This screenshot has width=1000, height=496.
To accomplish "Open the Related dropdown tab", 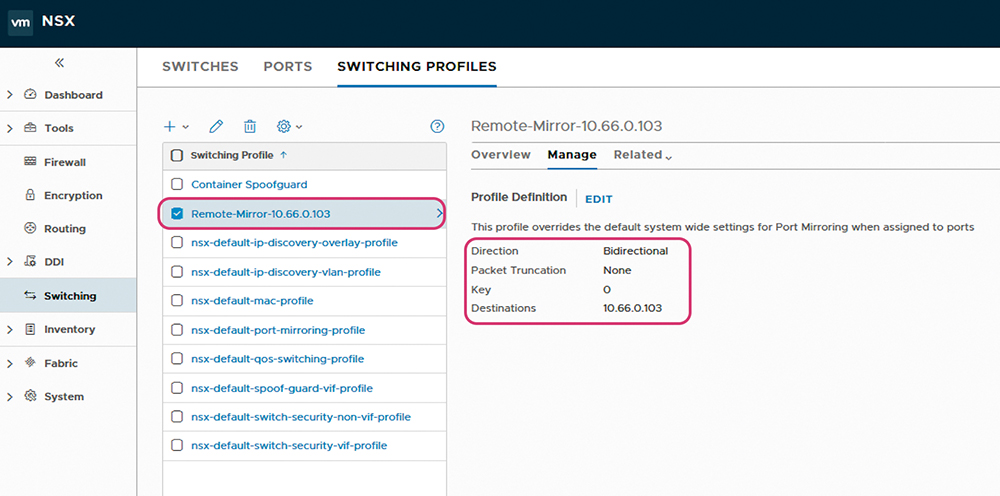I will coord(643,154).
